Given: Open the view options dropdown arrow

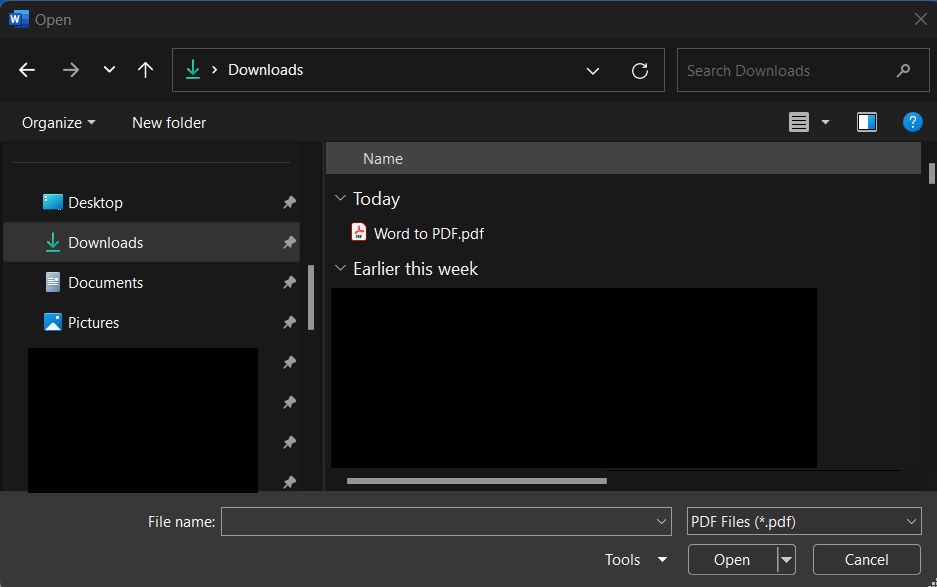Looking at the screenshot, I should point(825,122).
